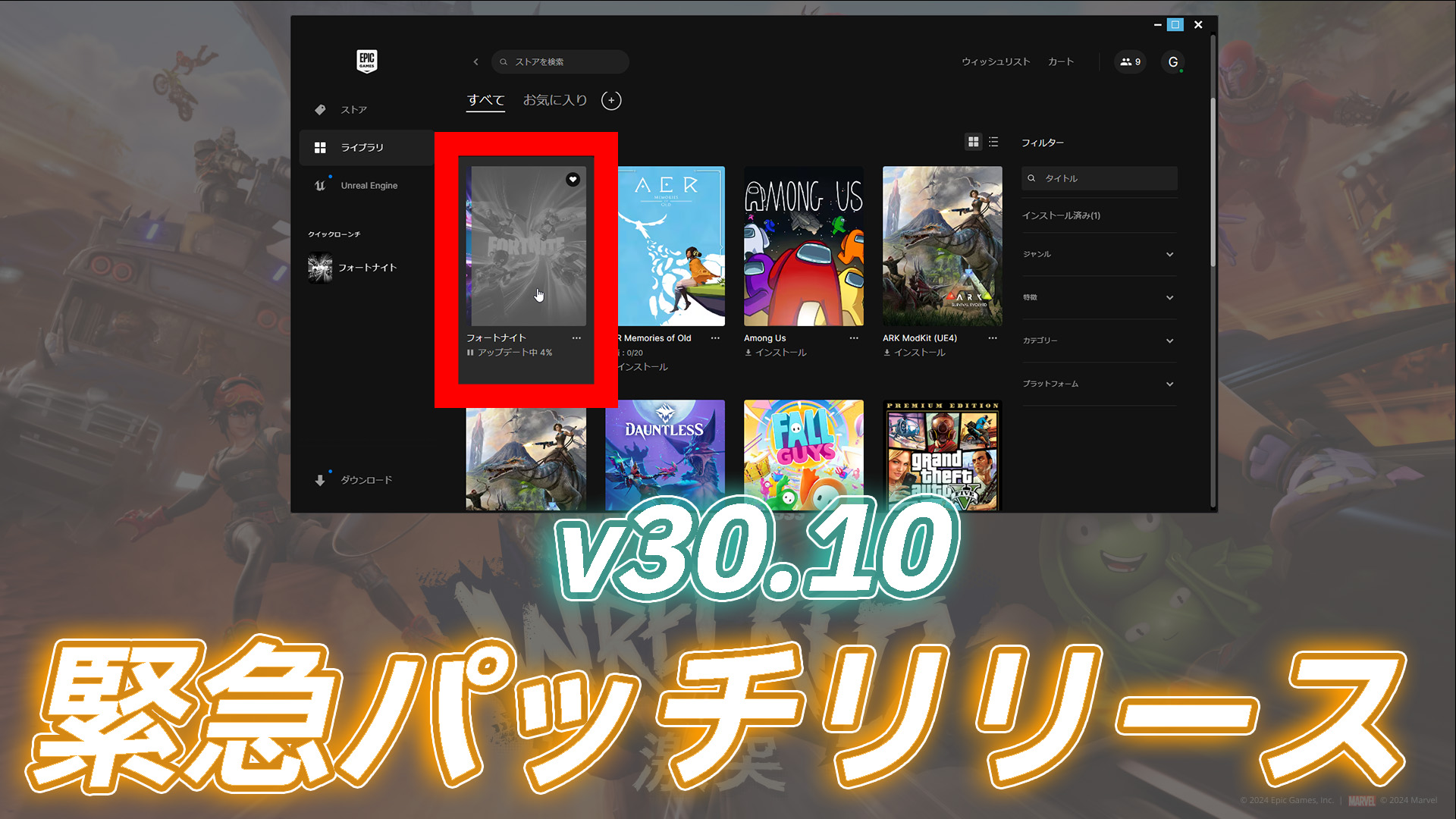This screenshot has width=1456, height=819.
Task: Click the grid view icon
Action: [x=974, y=142]
